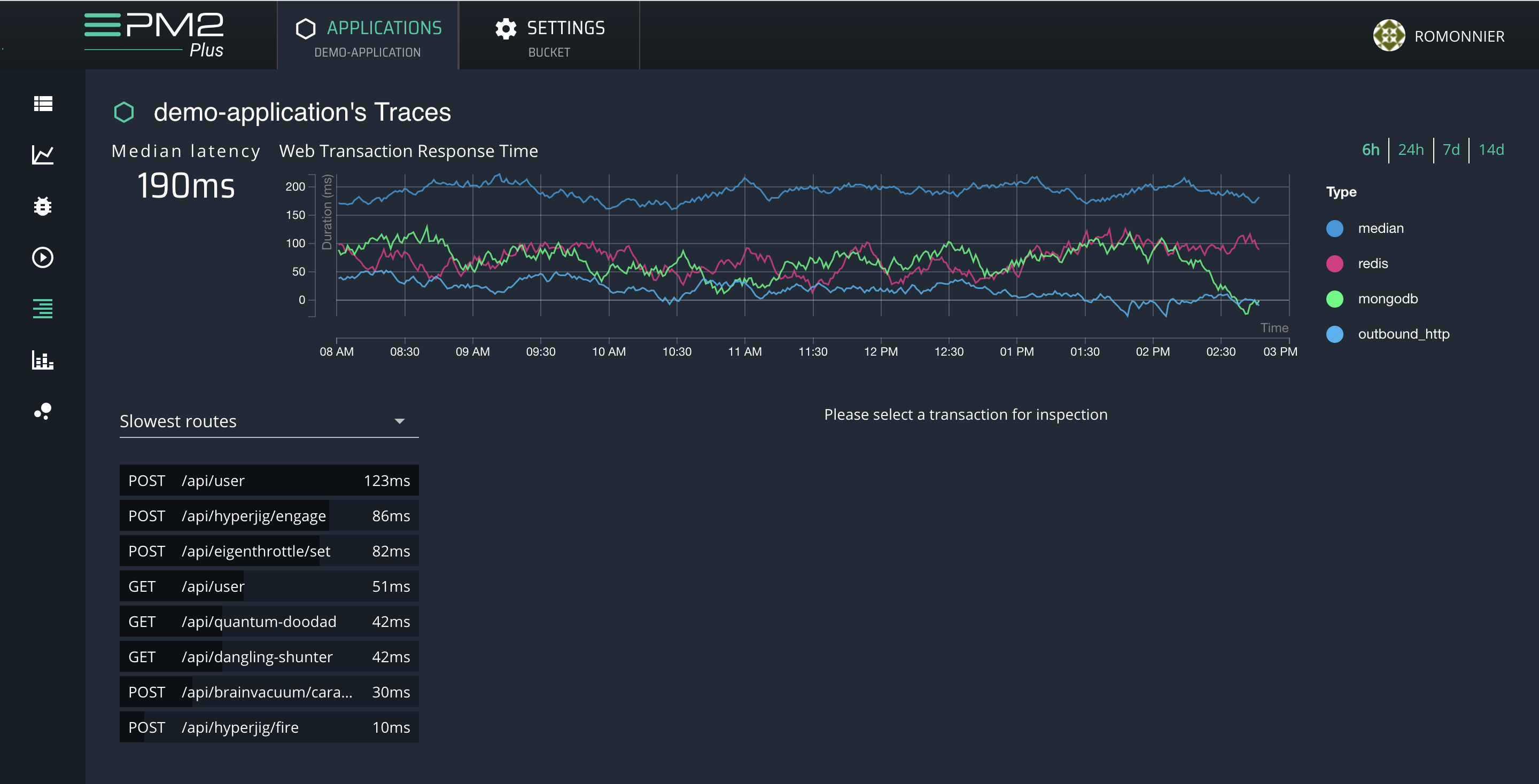
Task: Click the redis legend label
Action: click(1373, 264)
